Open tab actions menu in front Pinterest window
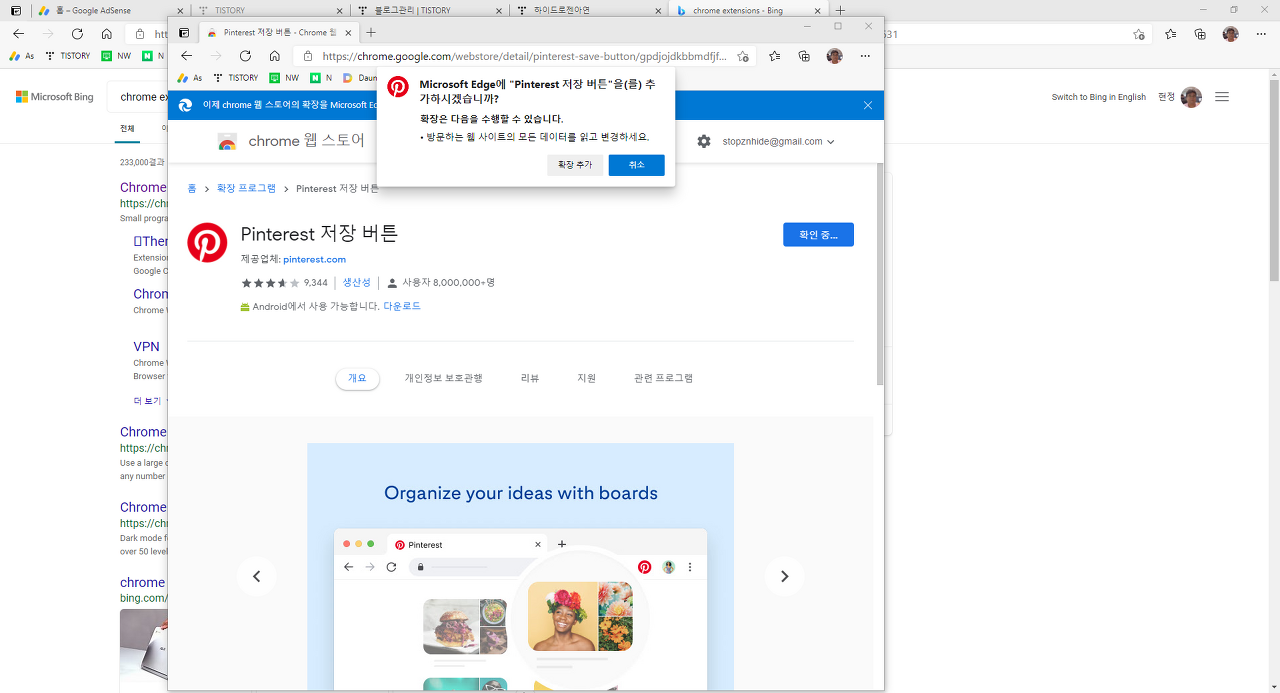Viewport: 1280px width, 693px height. tap(184, 33)
